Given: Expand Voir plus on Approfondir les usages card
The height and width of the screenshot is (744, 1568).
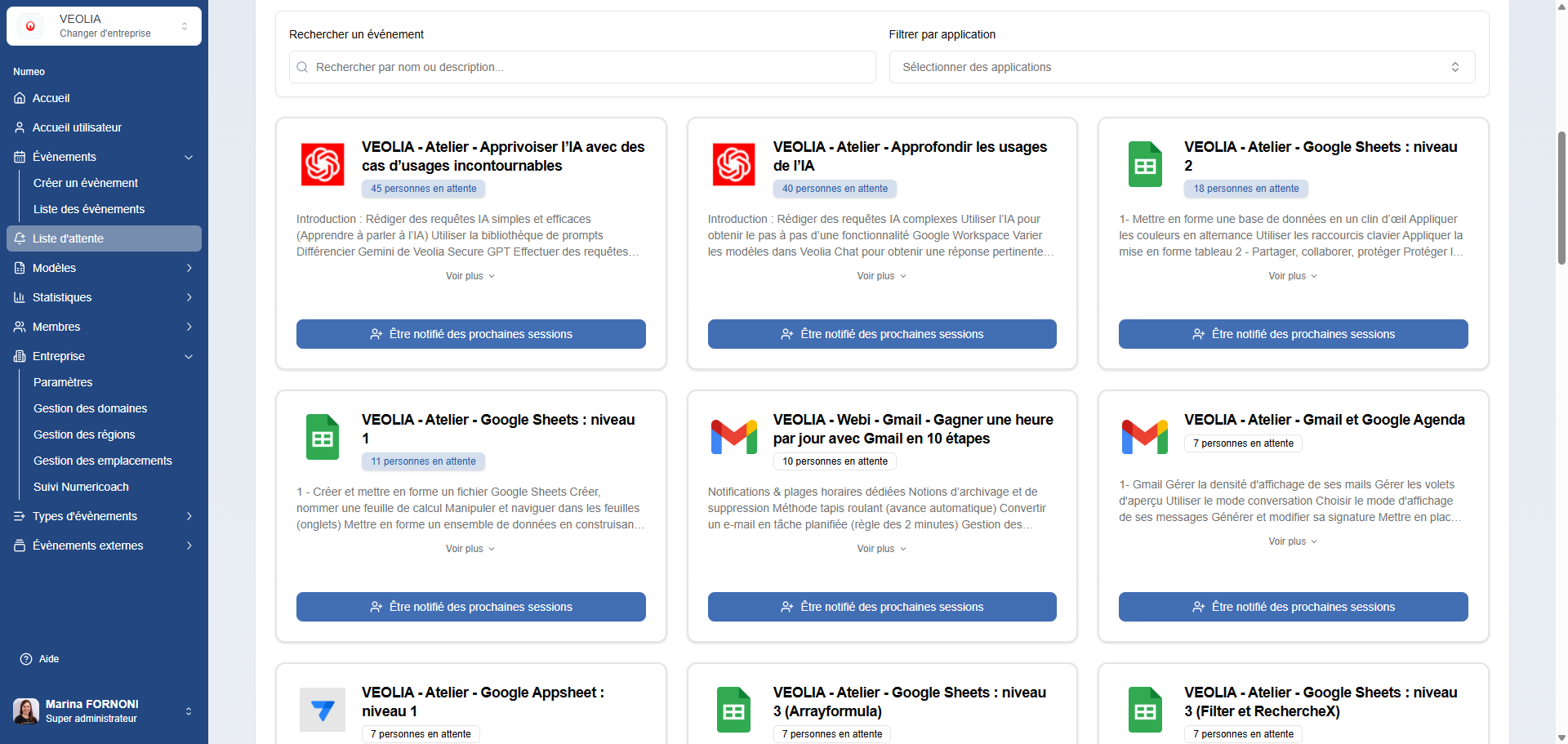Looking at the screenshot, I should 881,276.
